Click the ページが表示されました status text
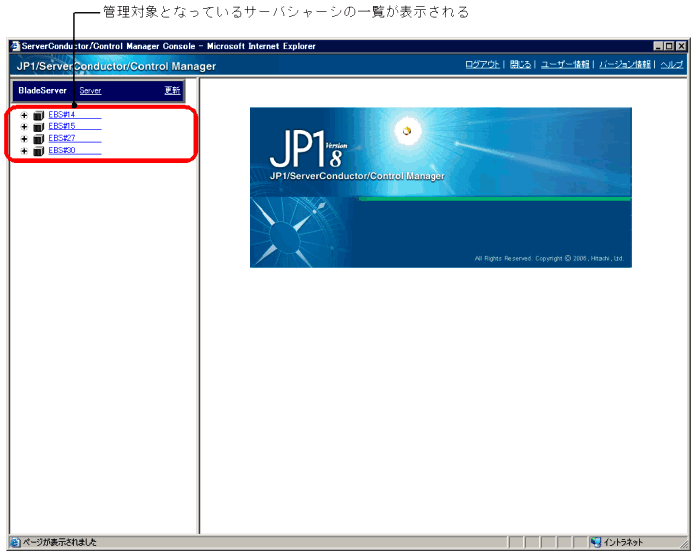This screenshot has width=693, height=554. 59,542
